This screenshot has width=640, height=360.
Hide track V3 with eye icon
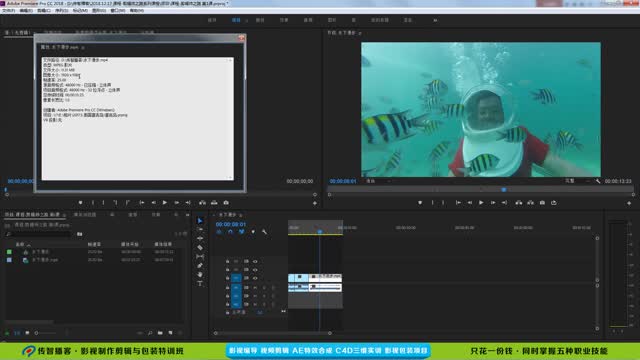[x=255, y=261]
